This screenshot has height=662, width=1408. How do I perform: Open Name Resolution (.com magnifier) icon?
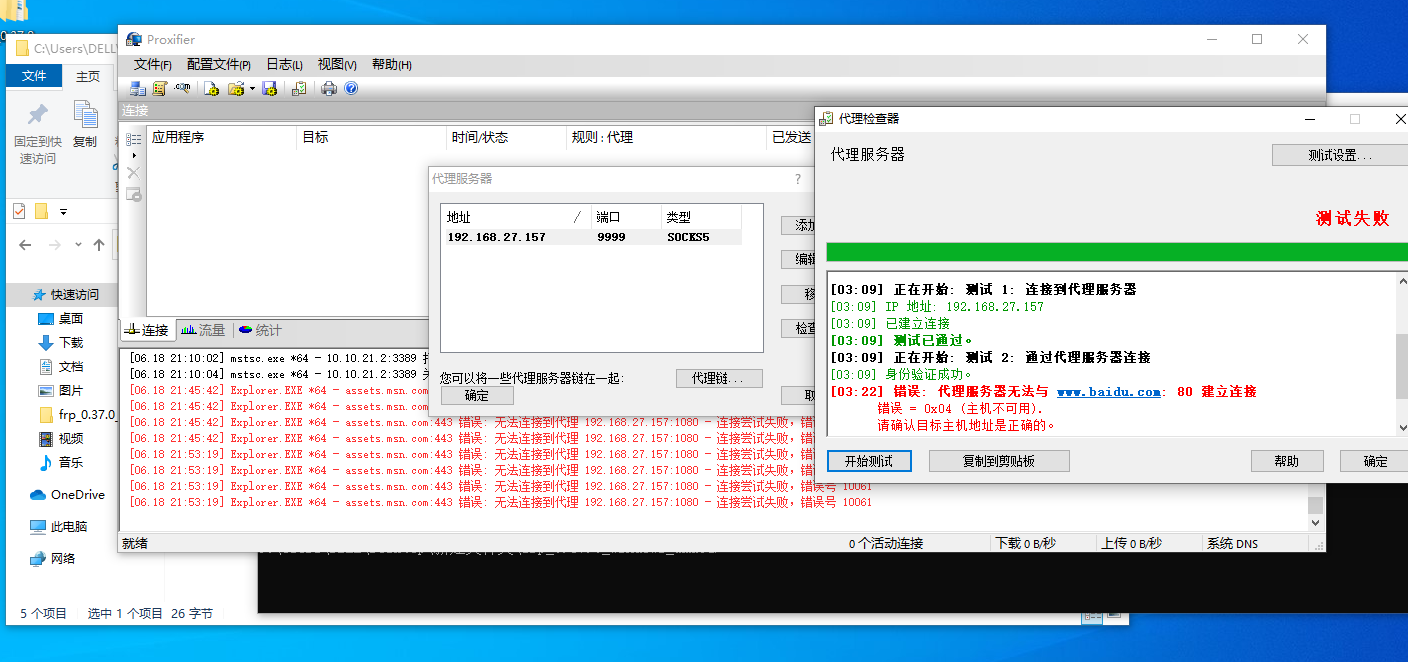[x=182, y=88]
